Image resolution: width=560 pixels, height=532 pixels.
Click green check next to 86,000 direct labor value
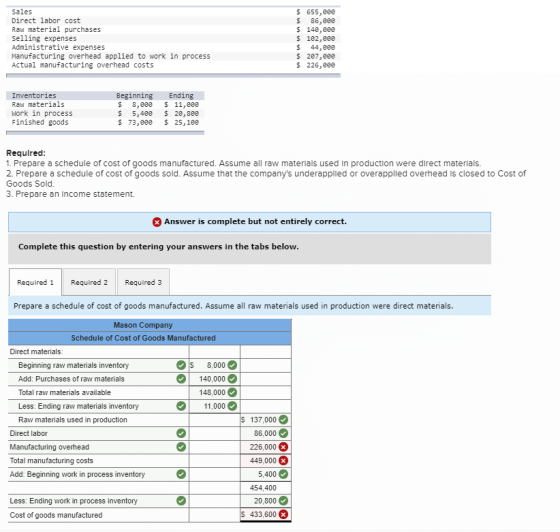pos(284,433)
